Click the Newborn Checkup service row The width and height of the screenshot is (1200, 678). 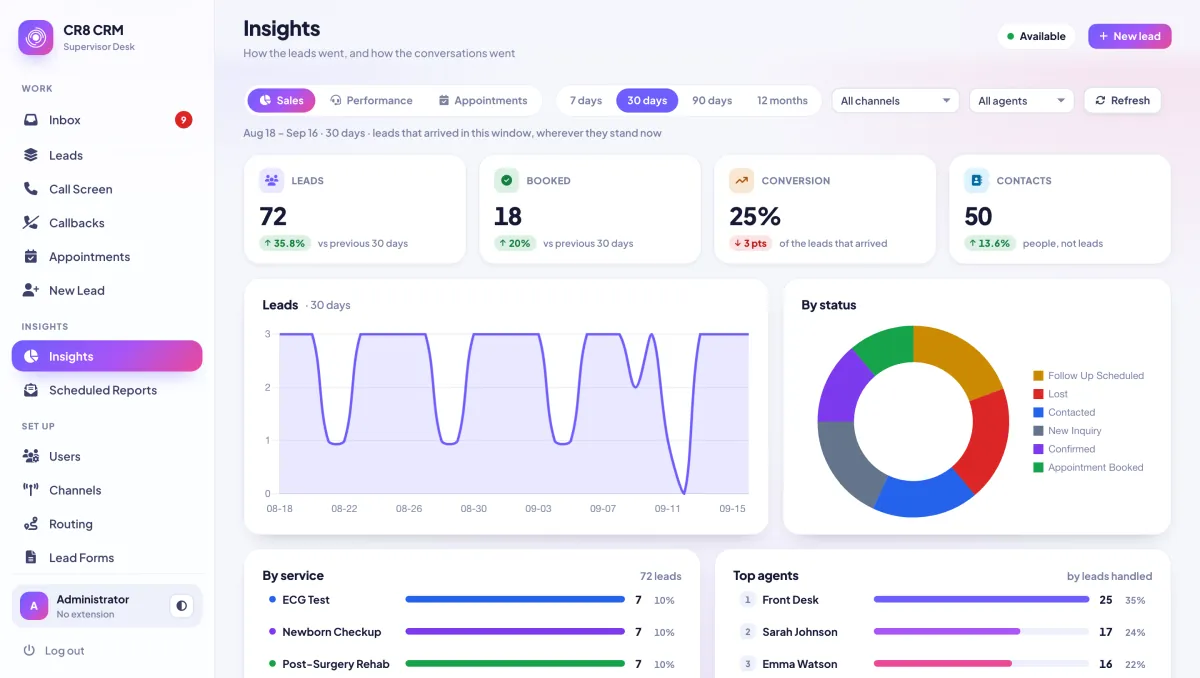click(472, 632)
